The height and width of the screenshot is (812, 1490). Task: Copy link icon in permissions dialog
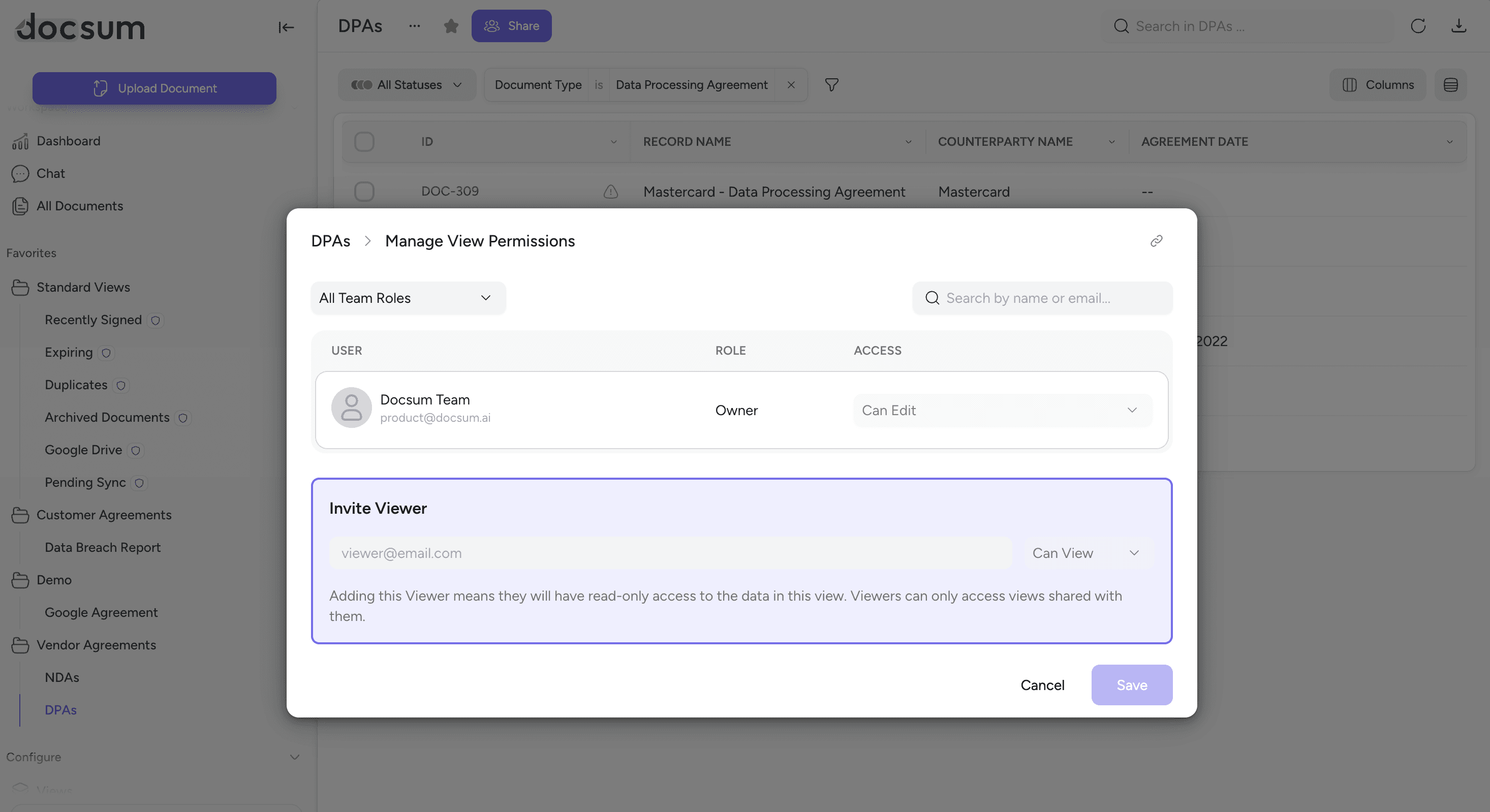click(1156, 240)
